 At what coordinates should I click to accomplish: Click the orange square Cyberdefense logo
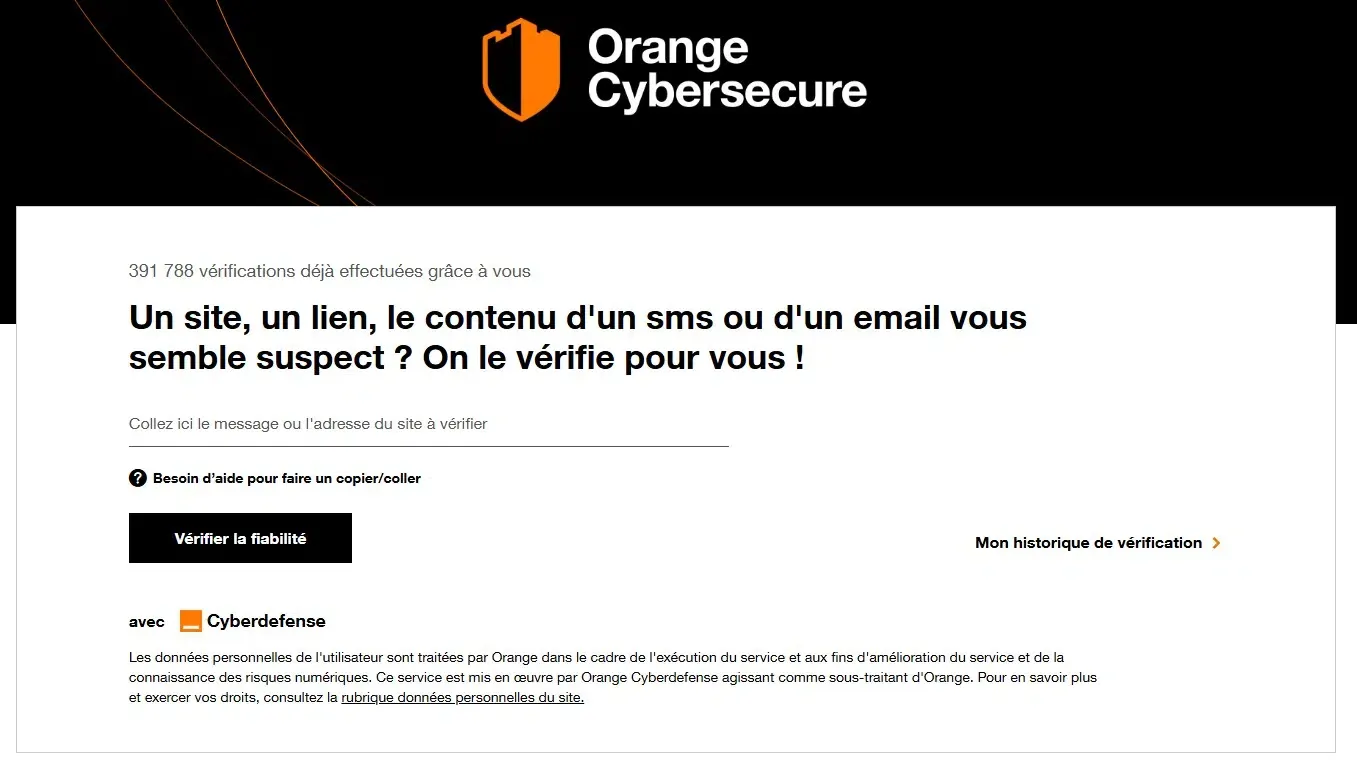tap(191, 621)
